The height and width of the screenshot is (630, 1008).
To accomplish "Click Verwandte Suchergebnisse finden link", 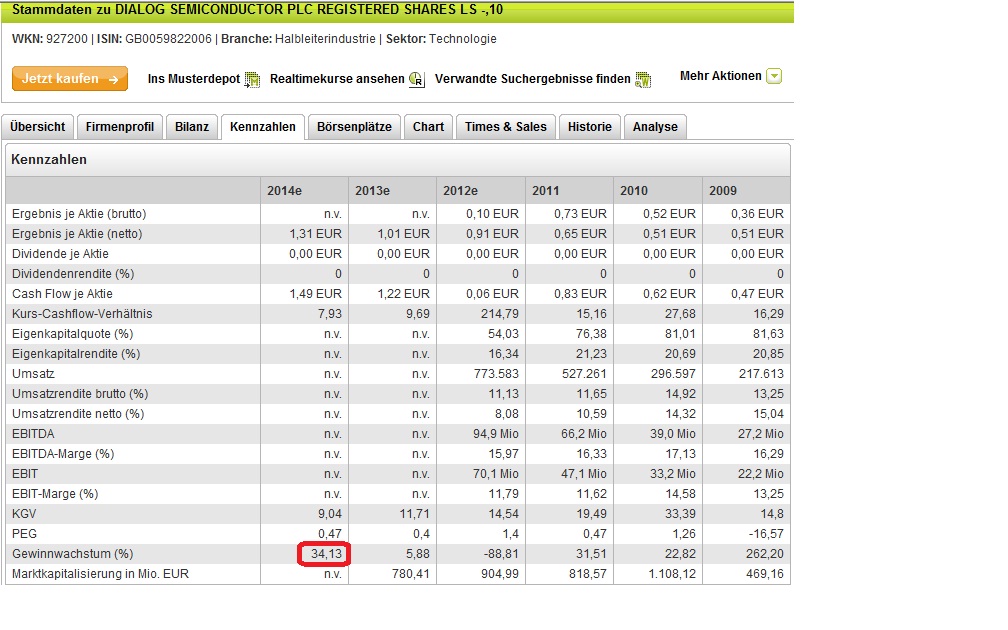I will pyautogui.click(x=533, y=79).
